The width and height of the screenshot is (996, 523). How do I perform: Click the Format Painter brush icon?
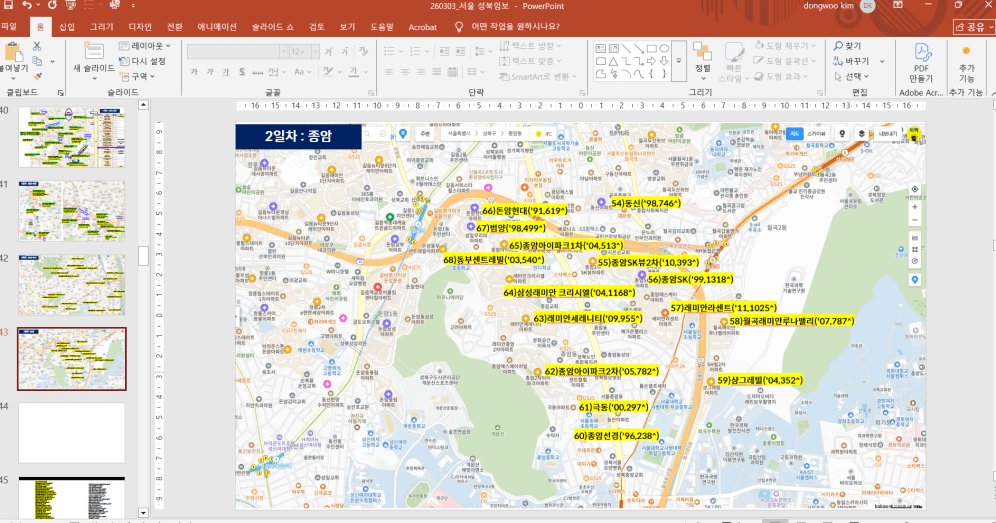pos(38,75)
